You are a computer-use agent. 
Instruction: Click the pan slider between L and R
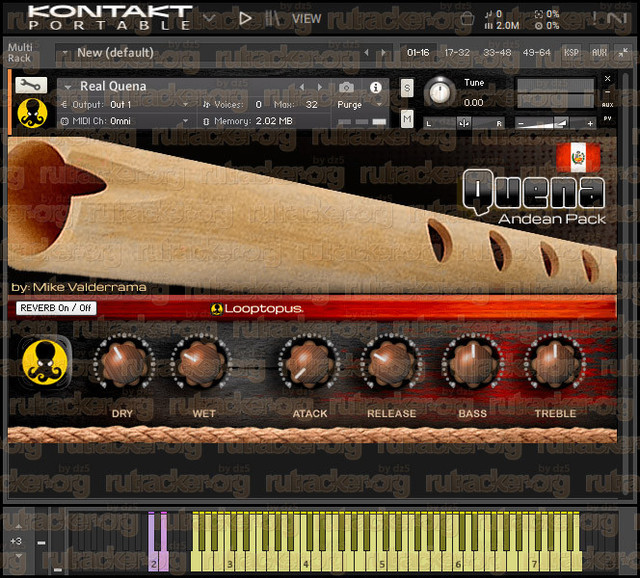(x=464, y=123)
